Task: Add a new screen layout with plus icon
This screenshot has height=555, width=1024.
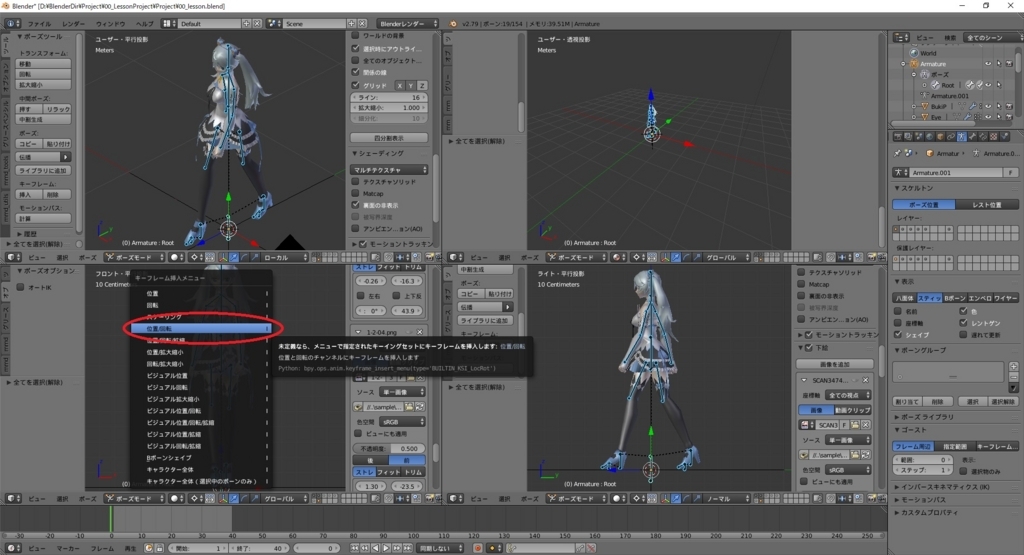Action: click(247, 24)
